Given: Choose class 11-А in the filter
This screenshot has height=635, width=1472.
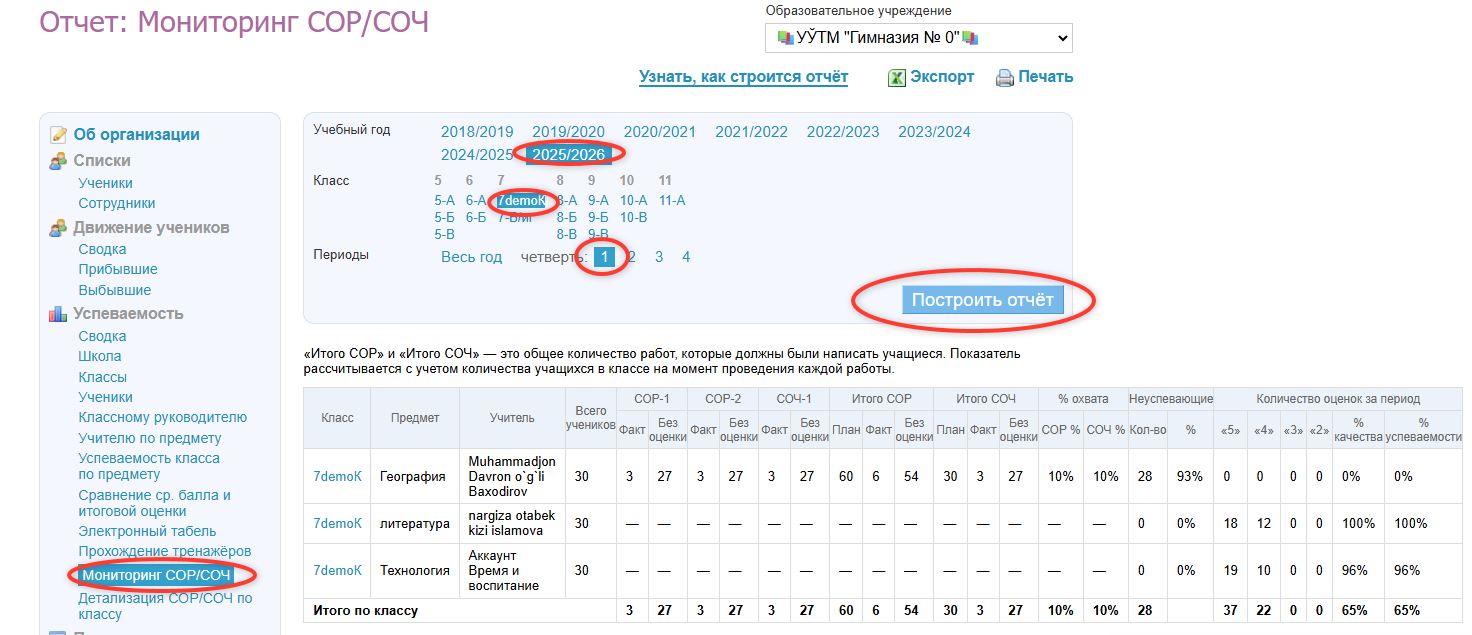Looking at the screenshot, I should point(672,200).
